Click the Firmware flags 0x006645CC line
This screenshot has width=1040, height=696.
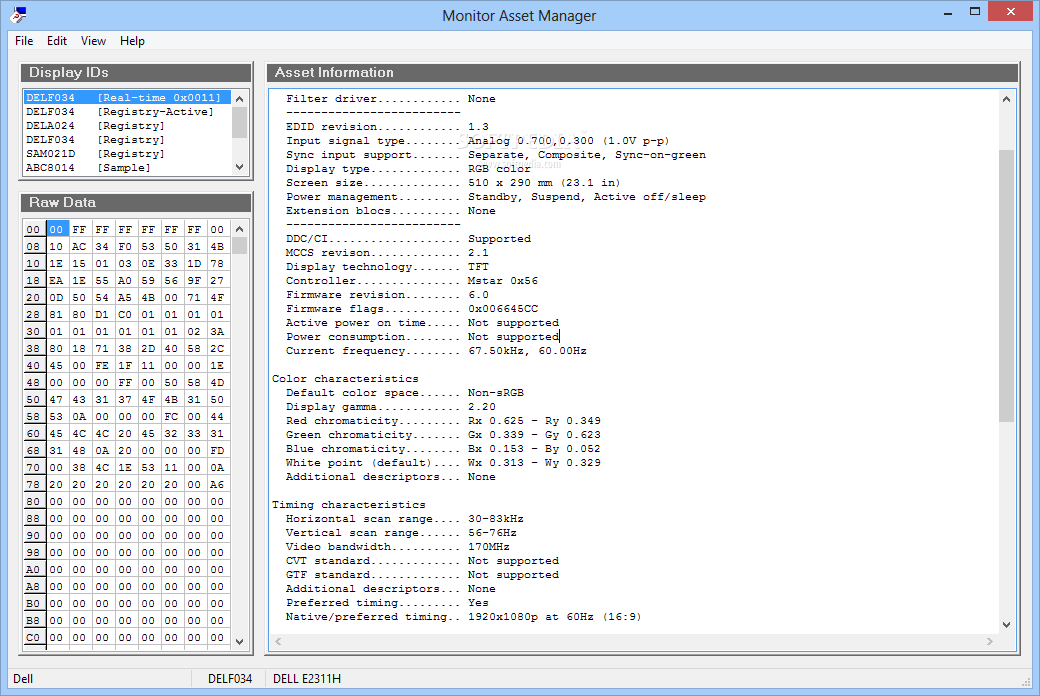(x=412, y=309)
